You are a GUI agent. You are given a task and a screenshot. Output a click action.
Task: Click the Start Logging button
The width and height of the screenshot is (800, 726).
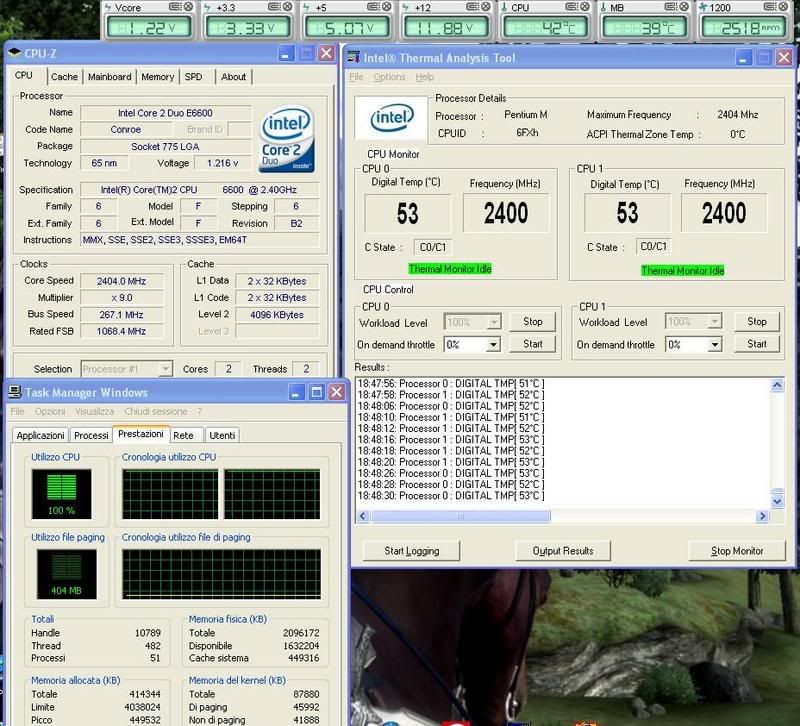coord(411,551)
